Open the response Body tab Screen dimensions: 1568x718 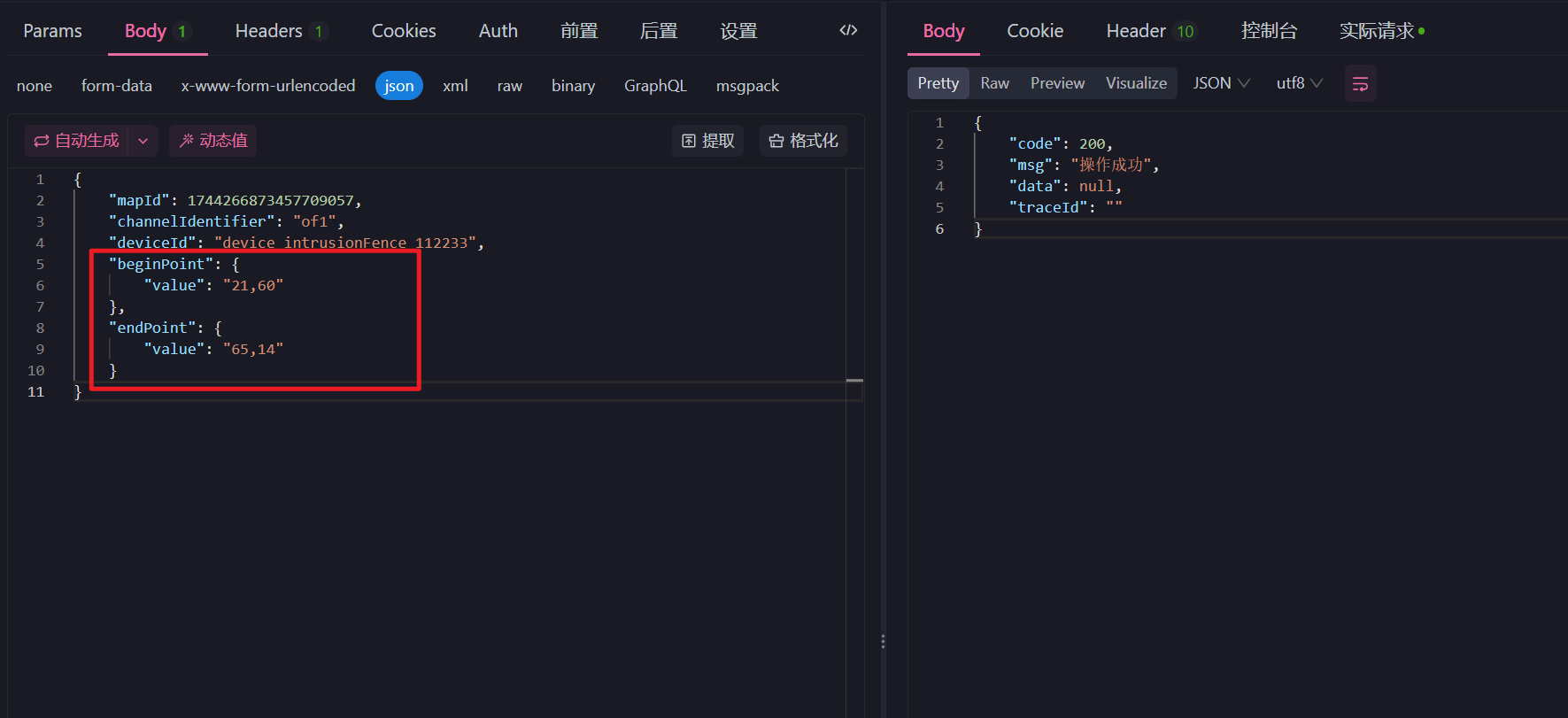tap(944, 31)
